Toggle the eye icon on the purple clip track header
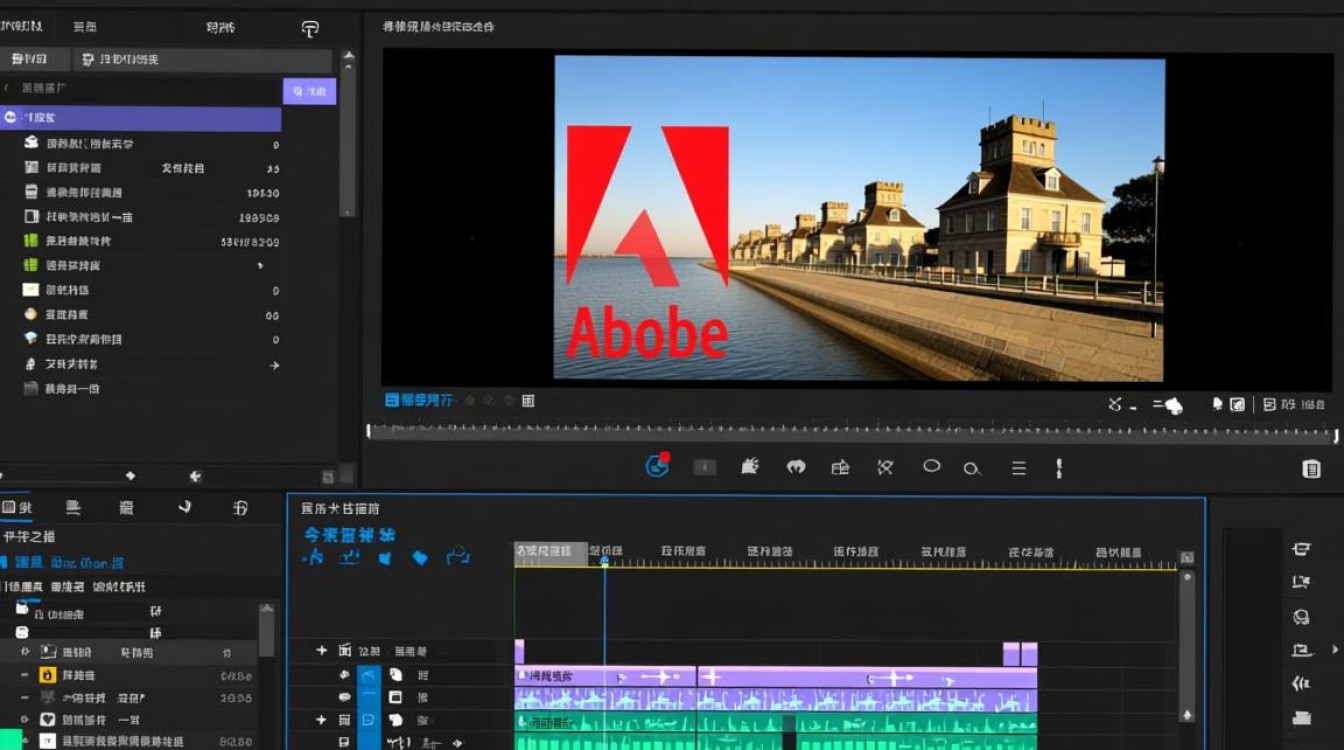The height and width of the screenshot is (750, 1344). (345, 675)
